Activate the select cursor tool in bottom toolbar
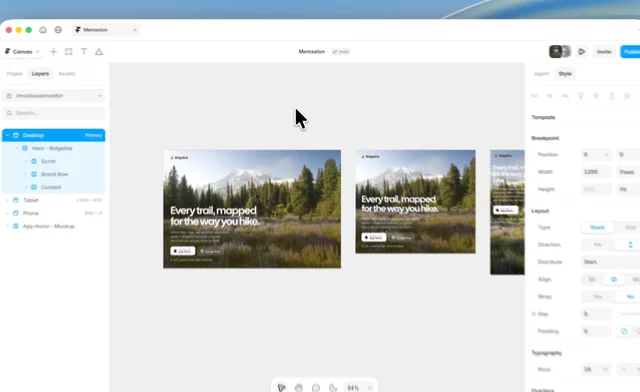The image size is (640, 392). click(x=282, y=388)
